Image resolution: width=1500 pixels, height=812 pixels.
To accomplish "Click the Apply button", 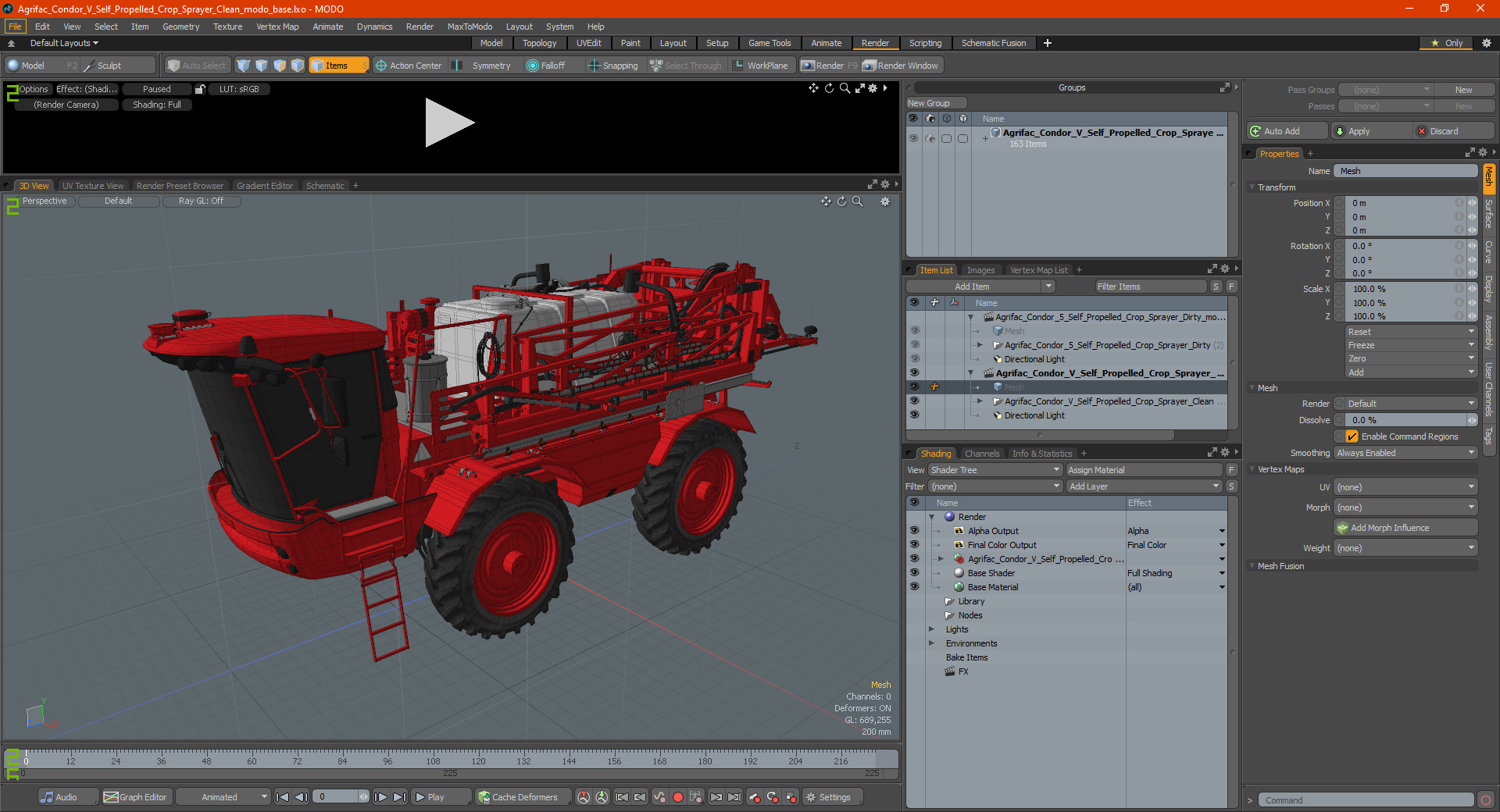I will pyautogui.click(x=1372, y=131).
